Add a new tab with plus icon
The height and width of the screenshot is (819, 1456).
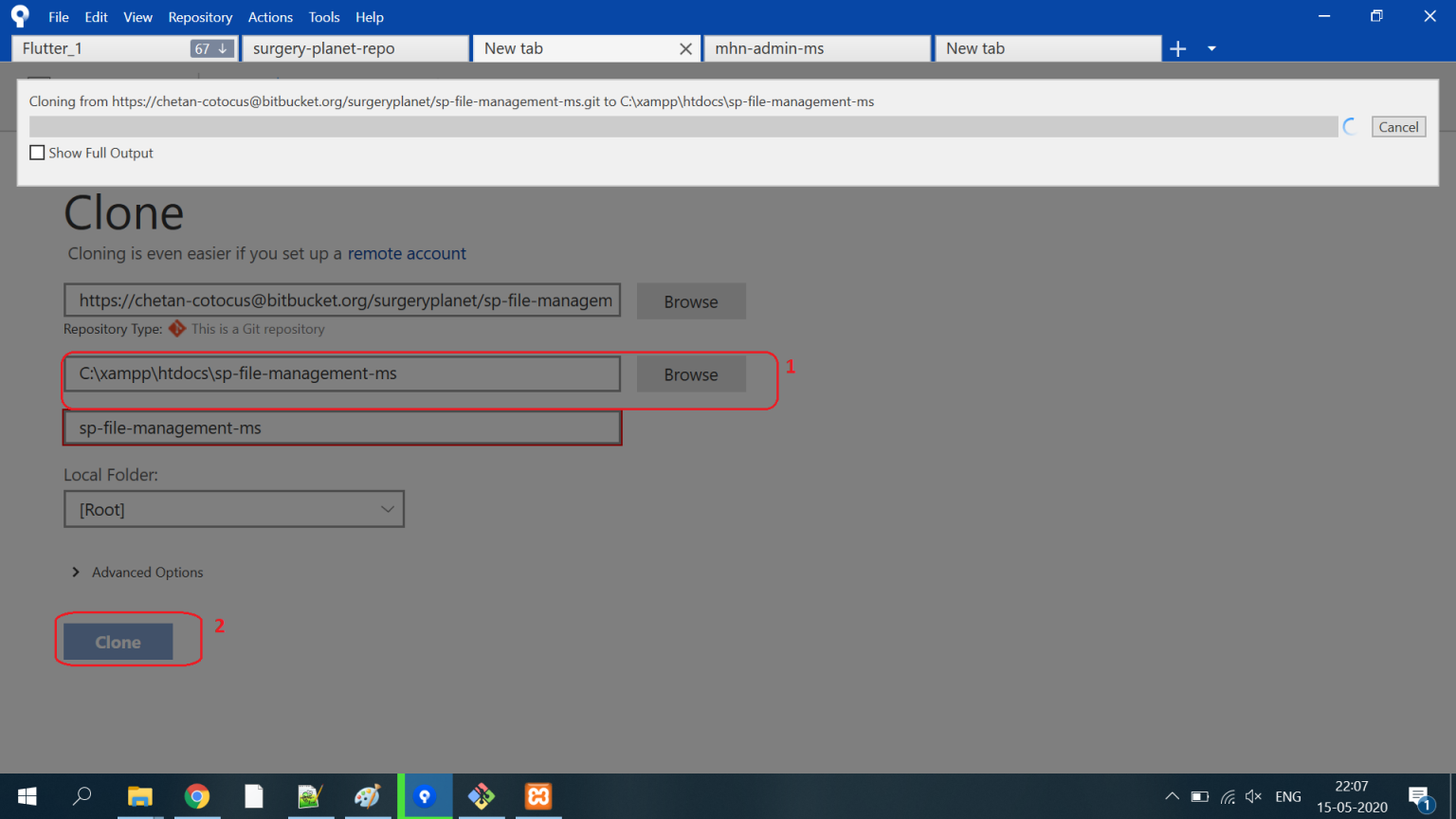(1178, 48)
